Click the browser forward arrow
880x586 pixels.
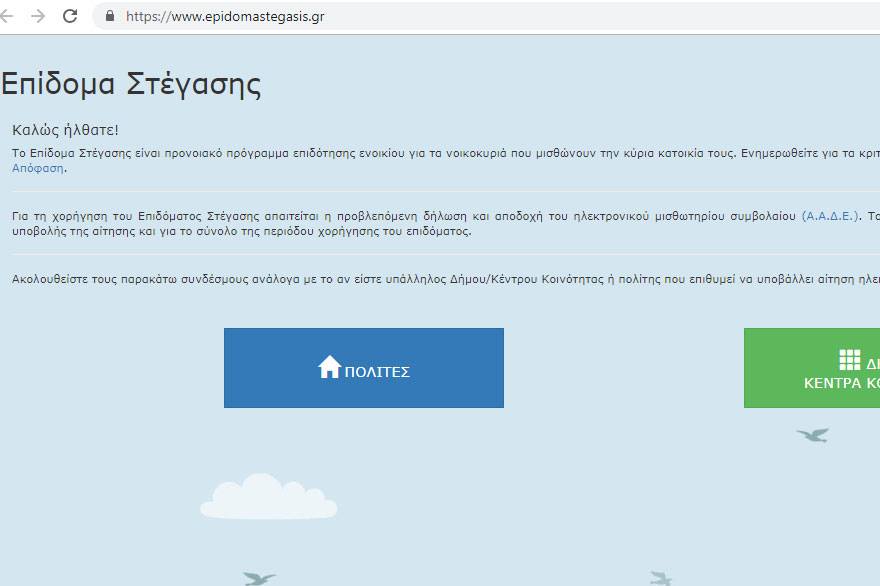coord(38,16)
